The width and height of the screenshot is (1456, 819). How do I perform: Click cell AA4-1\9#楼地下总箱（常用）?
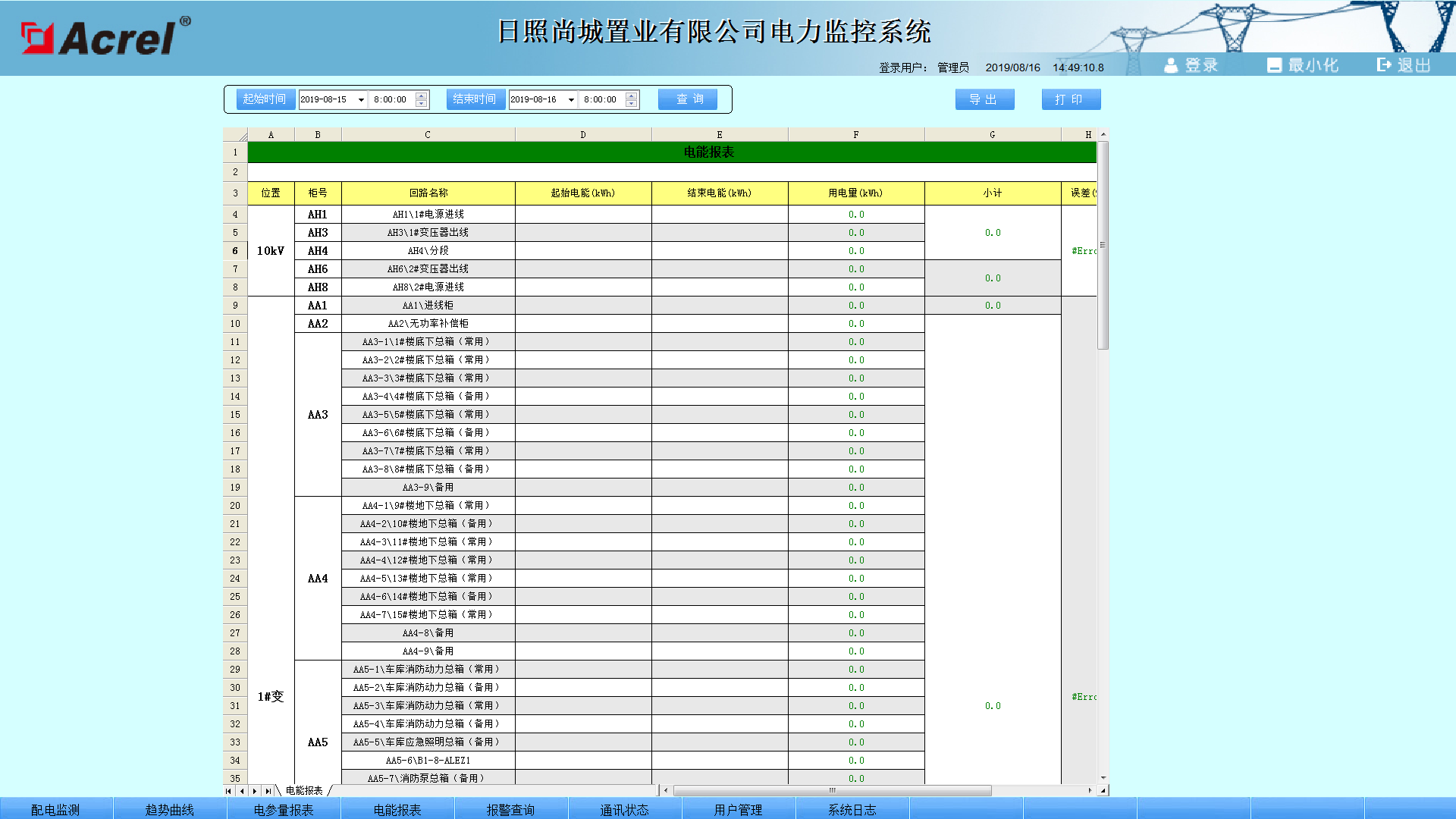tap(428, 506)
